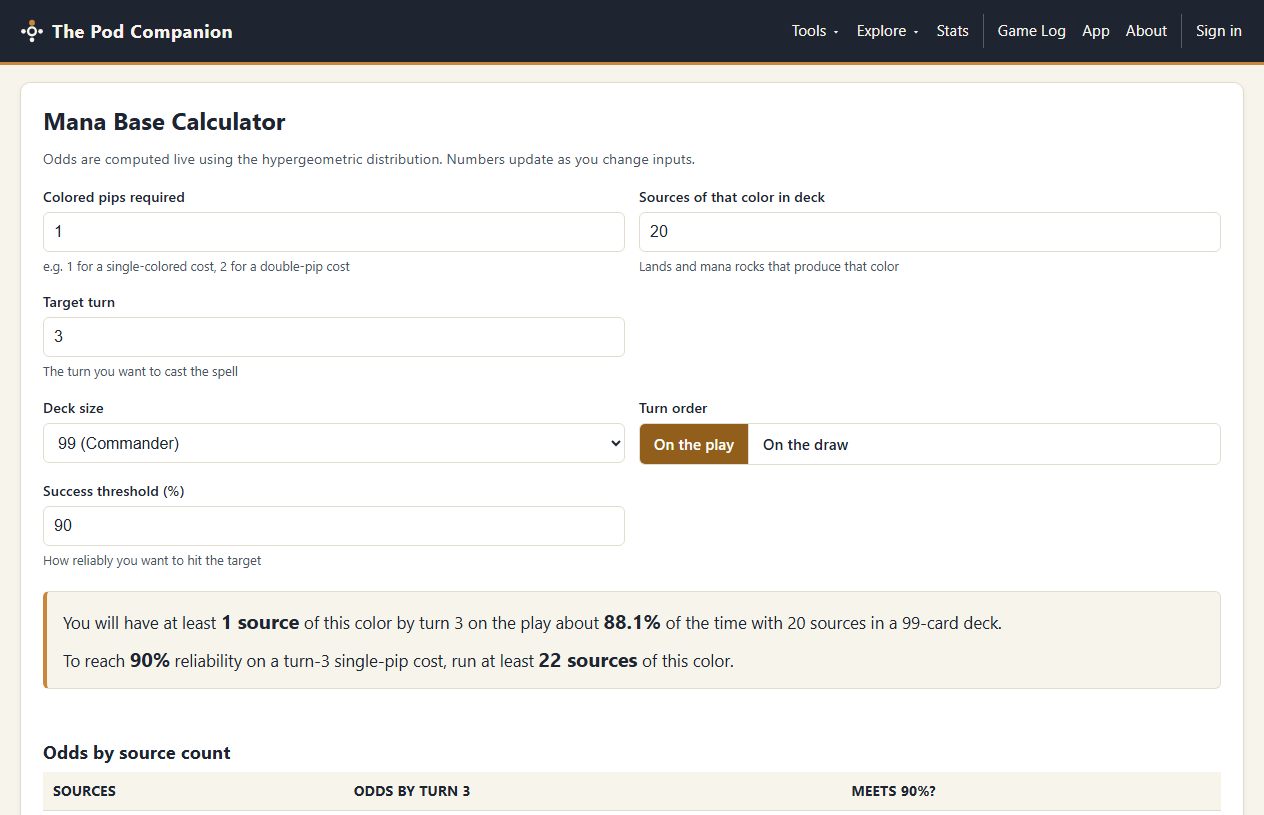The height and width of the screenshot is (815, 1264).
Task: Focus the Sources of that color field
Action: coord(930,232)
